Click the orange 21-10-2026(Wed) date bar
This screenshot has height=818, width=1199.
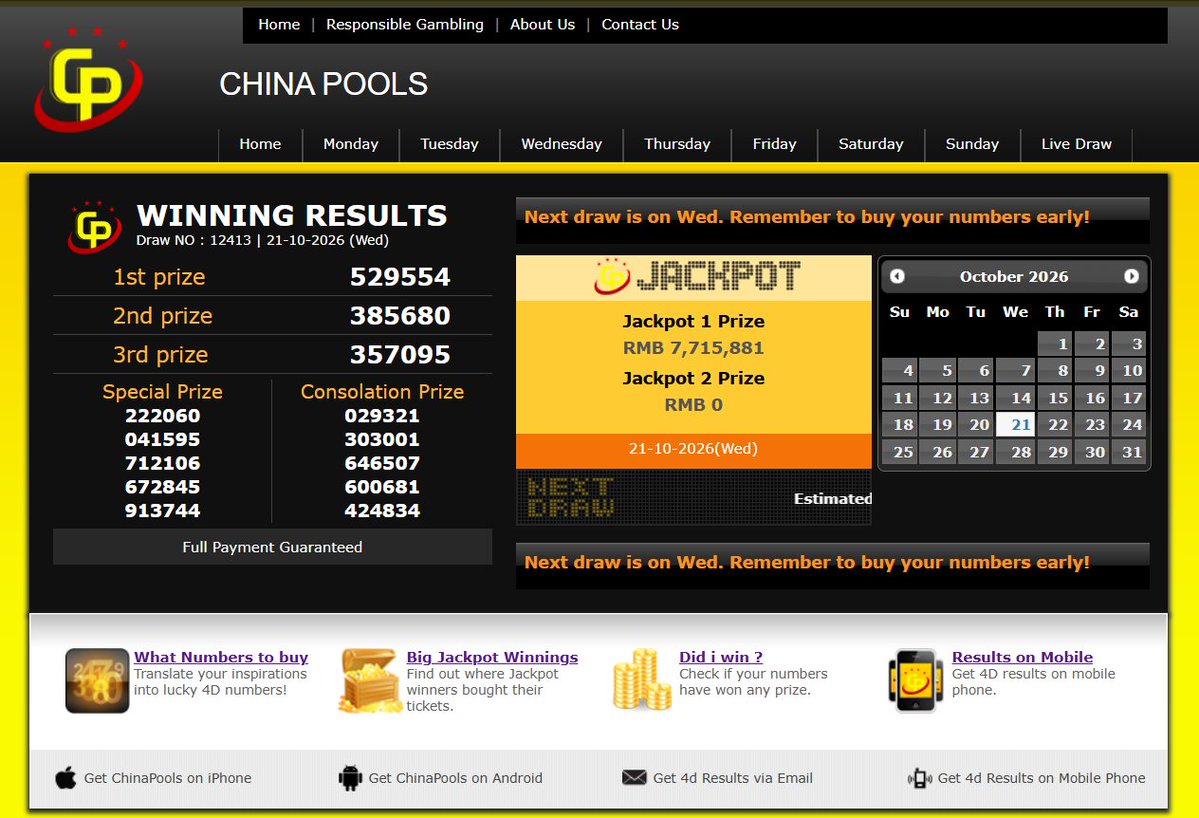[x=694, y=450]
